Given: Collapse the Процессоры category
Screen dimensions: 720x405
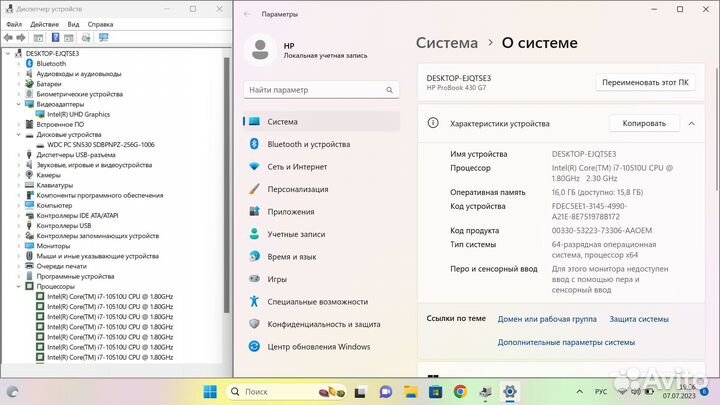Looking at the screenshot, I should pyautogui.click(x=19, y=286).
